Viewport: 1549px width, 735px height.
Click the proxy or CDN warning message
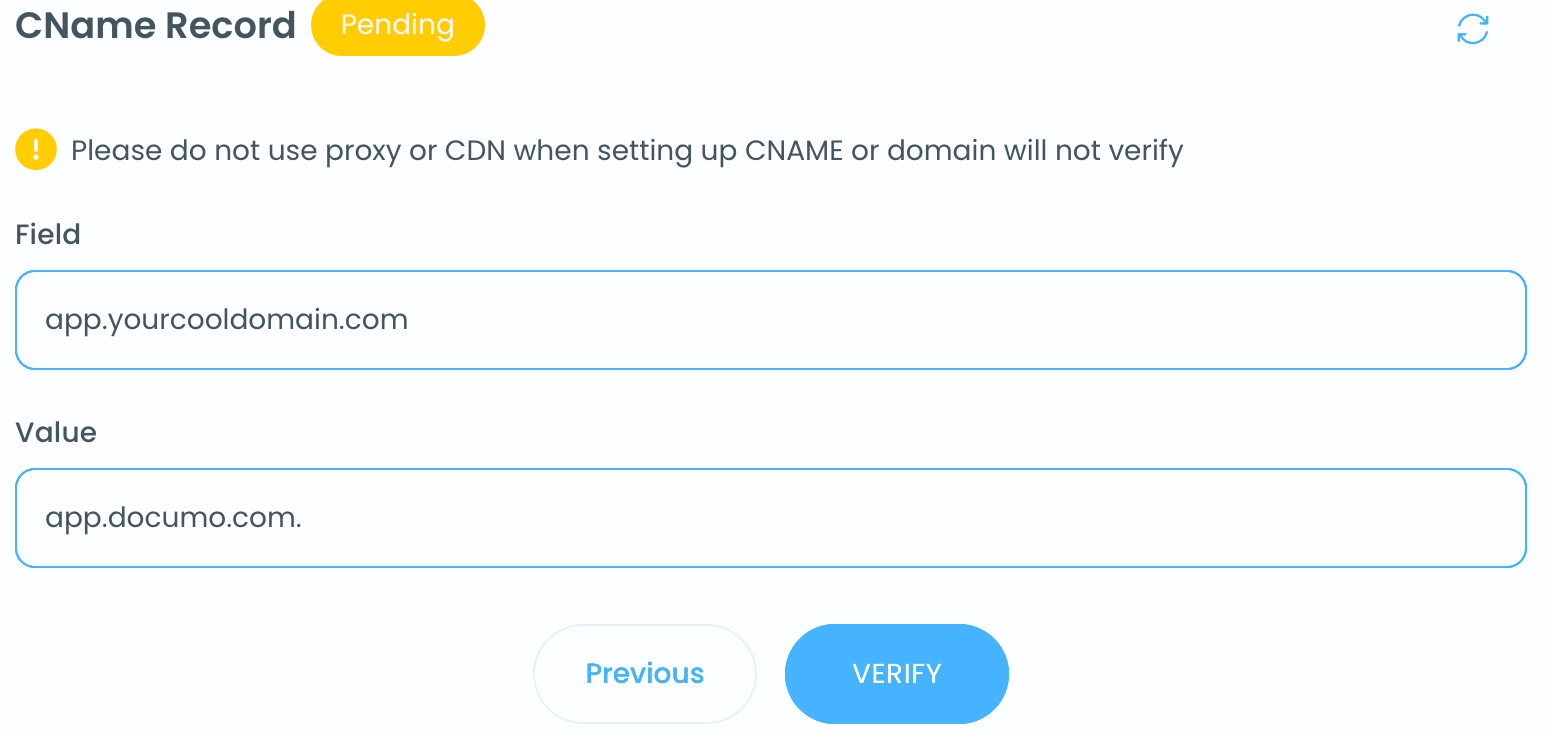pyautogui.click(x=627, y=151)
